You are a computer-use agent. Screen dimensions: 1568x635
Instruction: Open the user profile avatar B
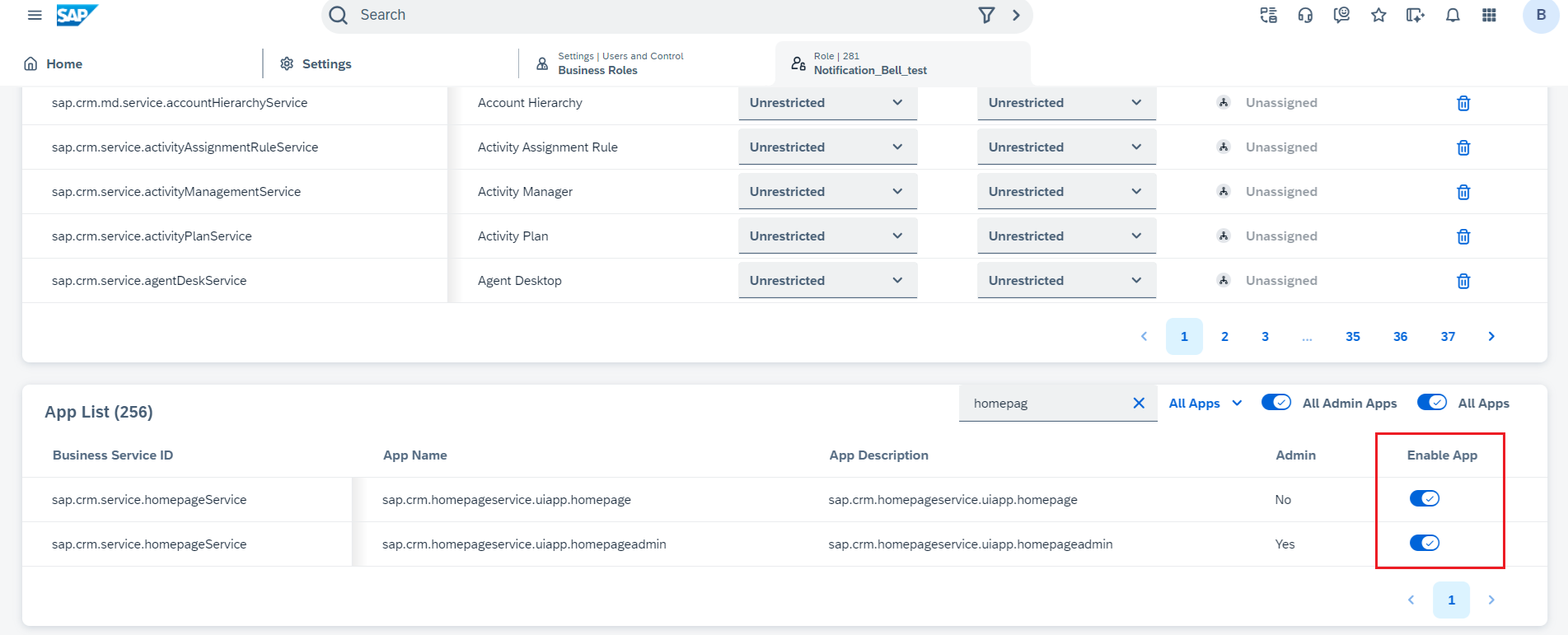click(x=1541, y=15)
